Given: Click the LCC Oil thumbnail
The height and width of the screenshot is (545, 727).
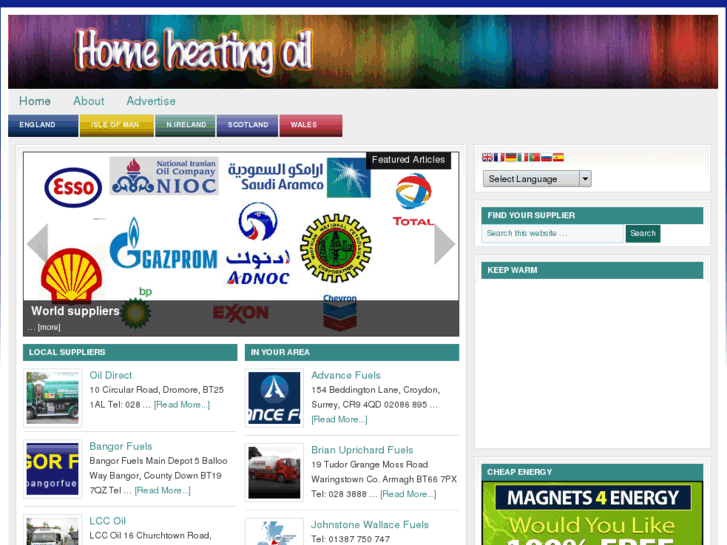Looking at the screenshot, I should click(52, 530).
